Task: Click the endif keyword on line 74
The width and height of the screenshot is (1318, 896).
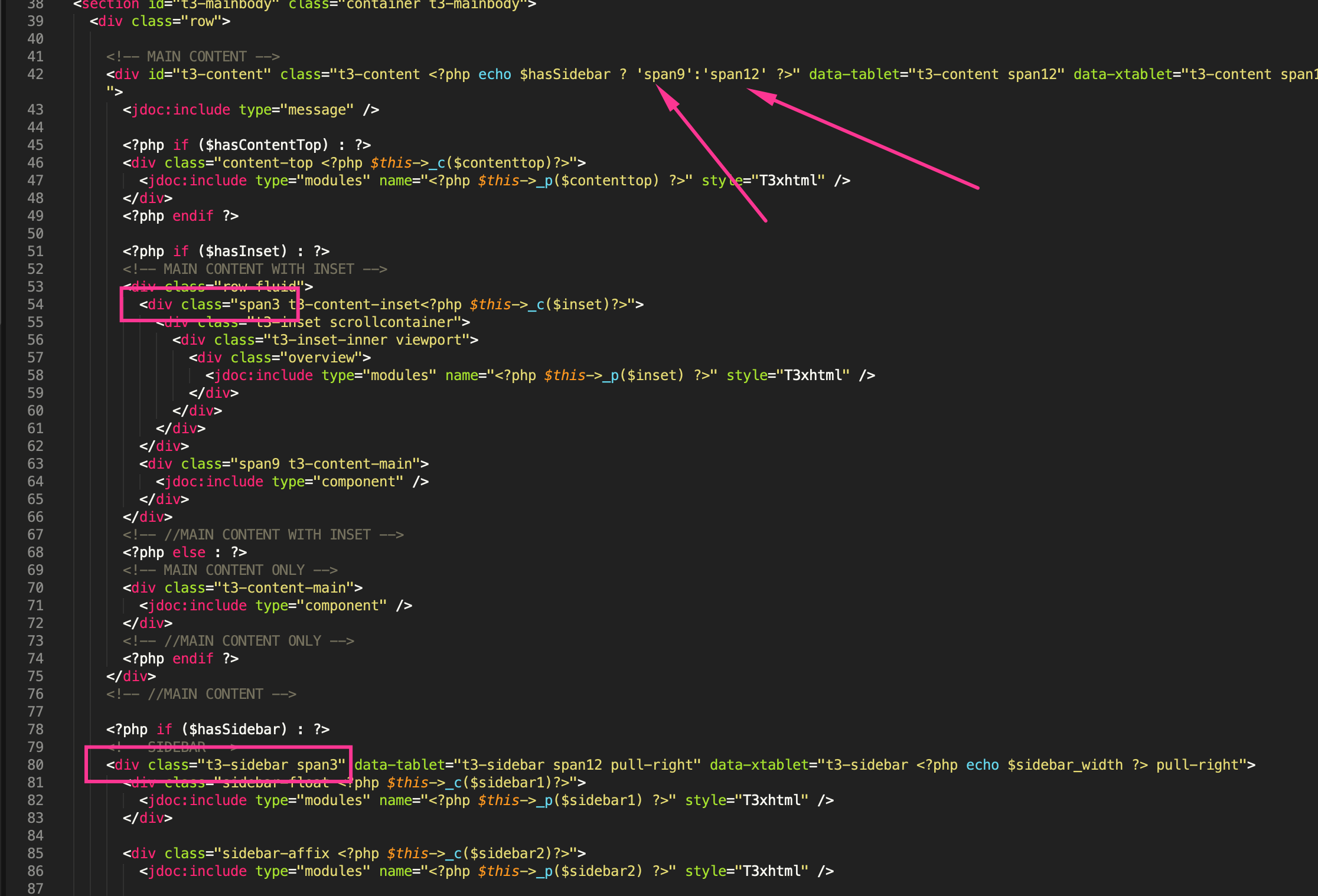Action: pos(193,659)
